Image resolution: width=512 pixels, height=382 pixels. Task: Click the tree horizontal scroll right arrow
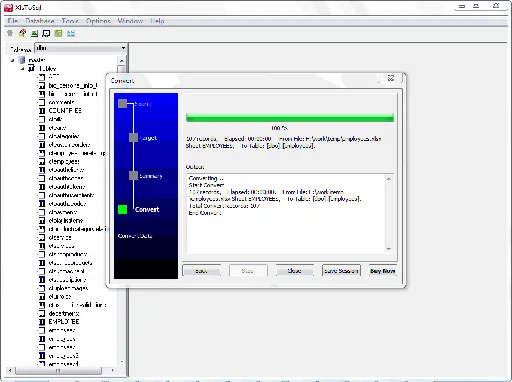pyautogui.click(x=113, y=370)
